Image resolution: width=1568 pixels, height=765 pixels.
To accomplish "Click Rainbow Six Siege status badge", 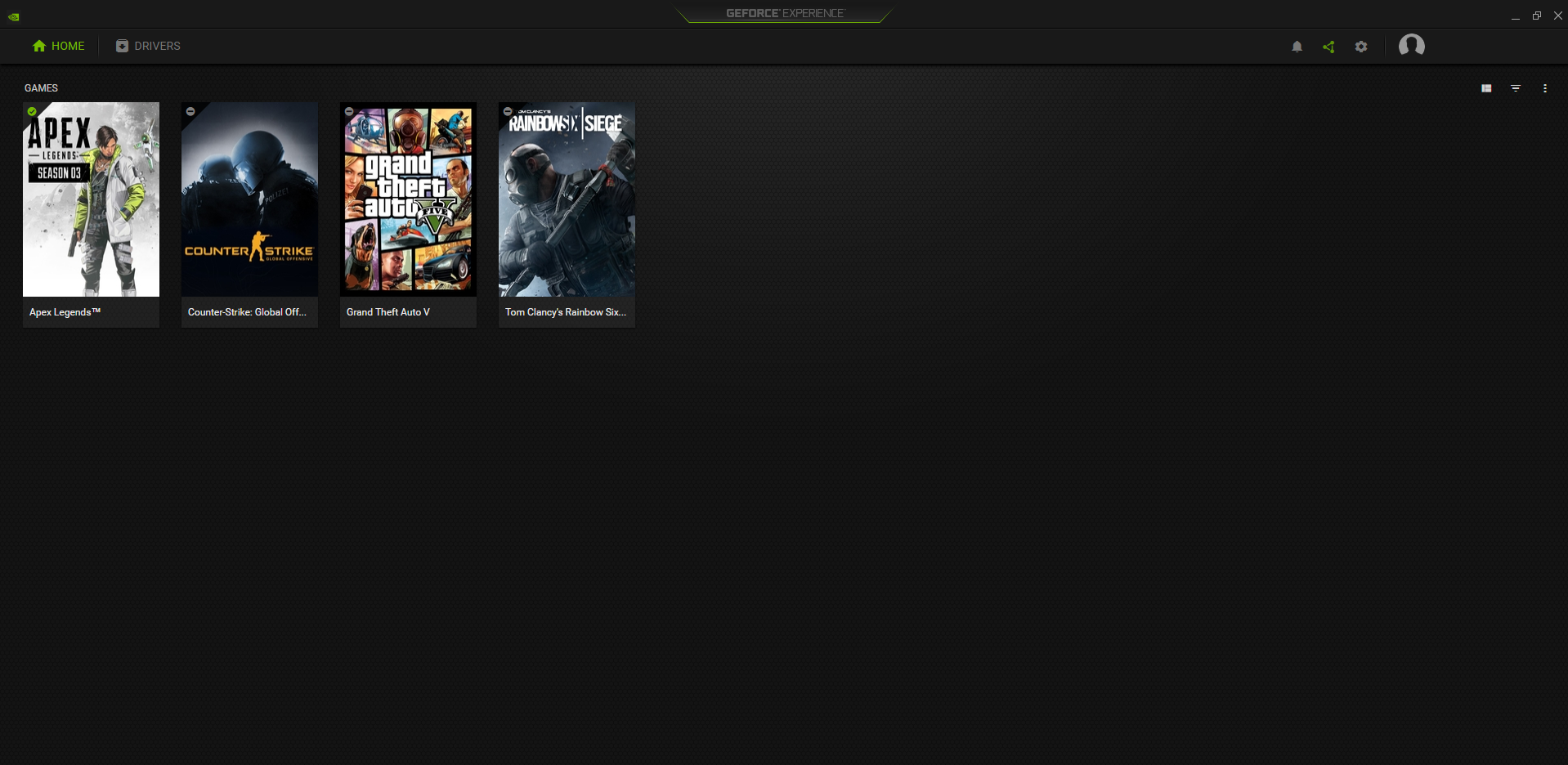I will (x=508, y=111).
